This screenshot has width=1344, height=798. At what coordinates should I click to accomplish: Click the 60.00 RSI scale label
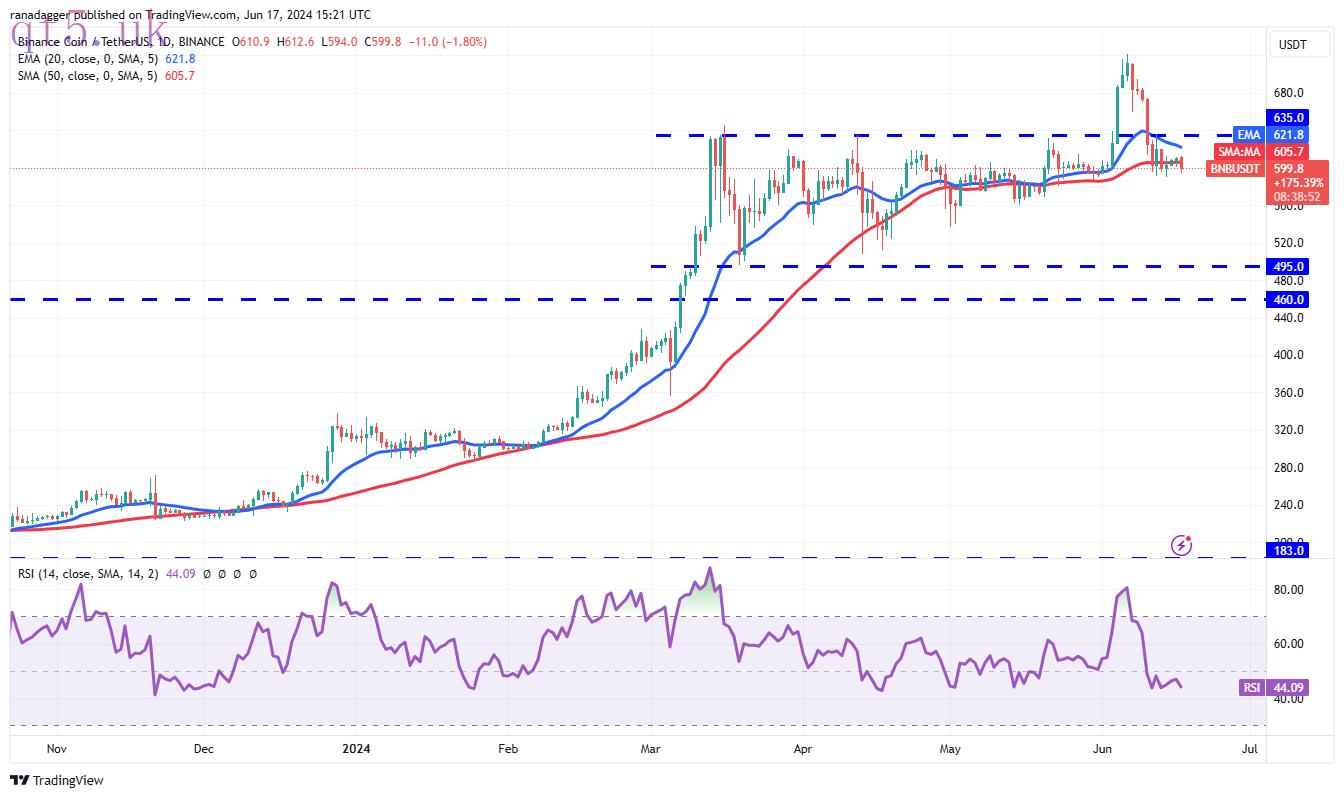[x=1290, y=644]
